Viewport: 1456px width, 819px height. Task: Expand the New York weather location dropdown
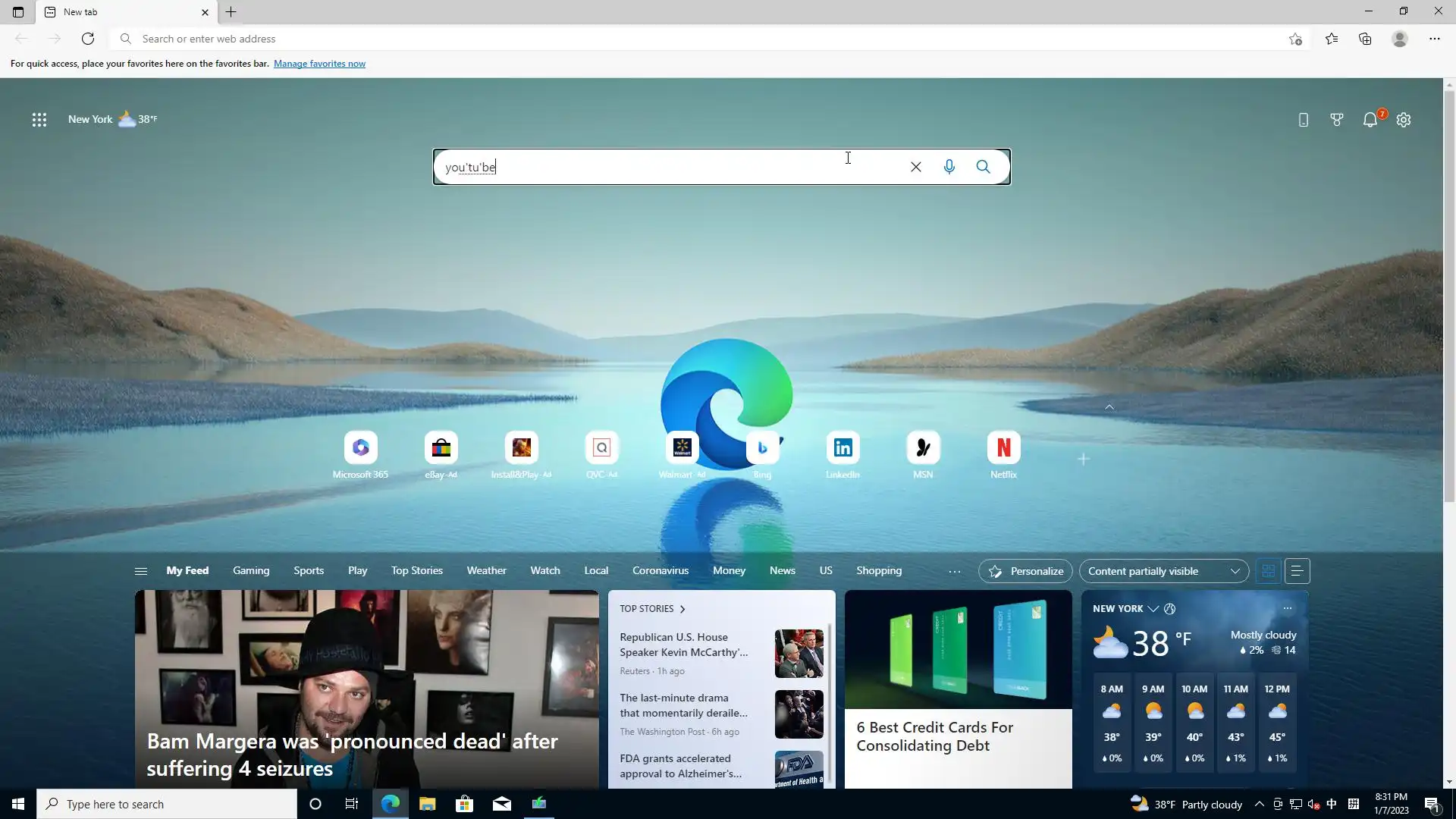tap(1153, 609)
